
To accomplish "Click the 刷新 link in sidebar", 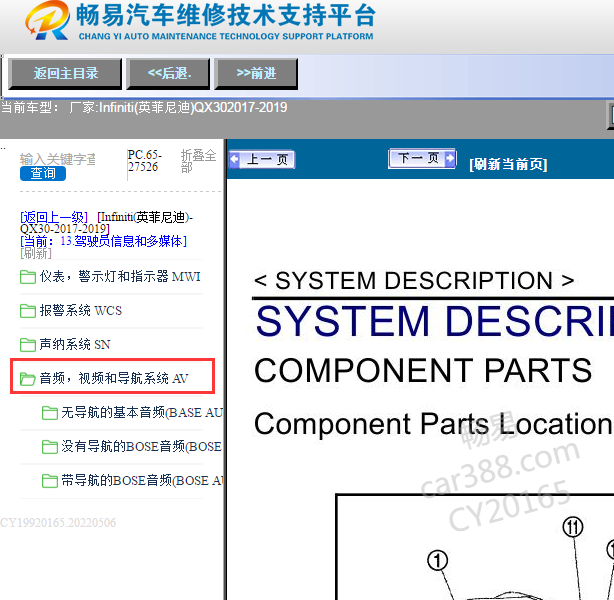I will 36,253.
